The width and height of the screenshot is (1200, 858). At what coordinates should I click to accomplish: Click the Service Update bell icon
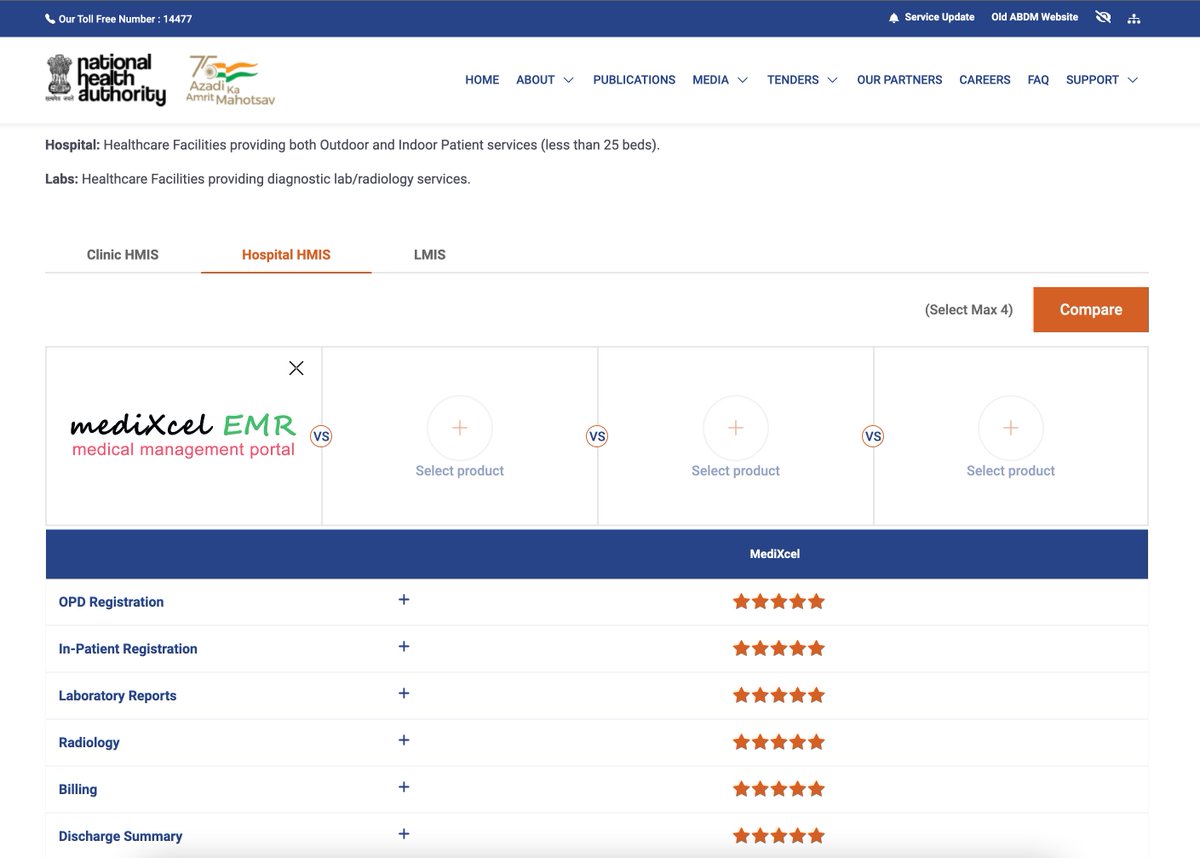point(893,18)
